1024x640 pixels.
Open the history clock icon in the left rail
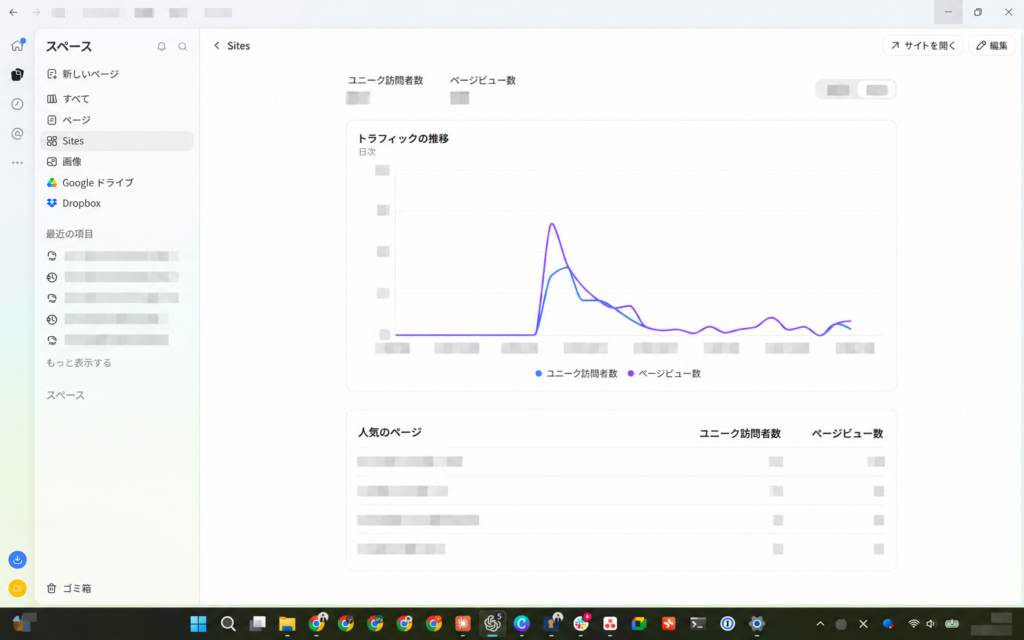(x=18, y=104)
